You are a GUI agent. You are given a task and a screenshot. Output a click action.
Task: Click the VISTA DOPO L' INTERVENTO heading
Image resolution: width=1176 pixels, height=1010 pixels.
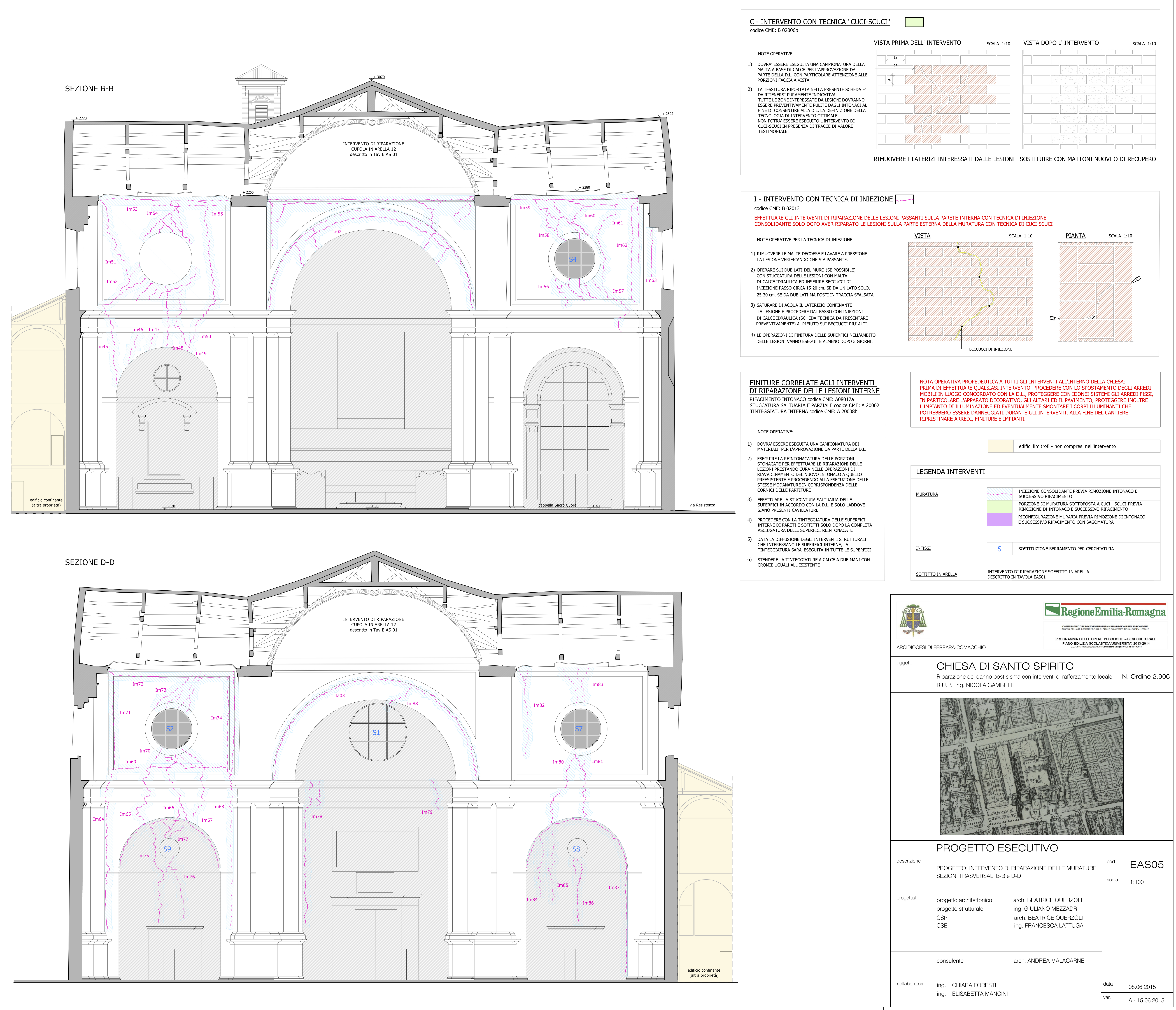[x=1061, y=43]
